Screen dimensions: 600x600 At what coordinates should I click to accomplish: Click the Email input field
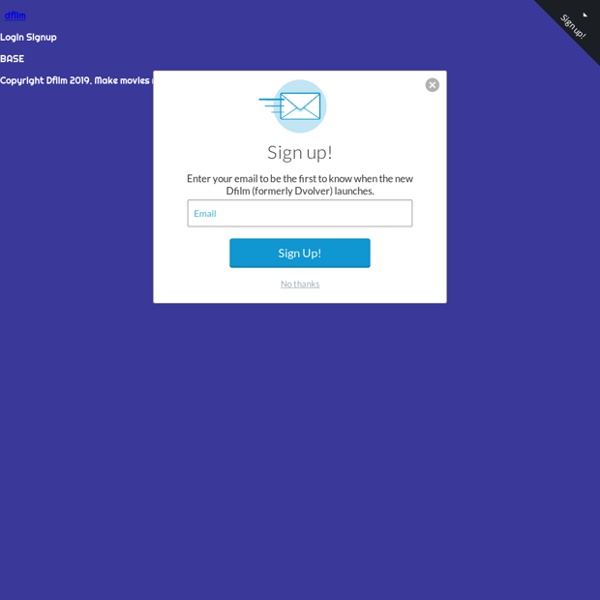(300, 213)
